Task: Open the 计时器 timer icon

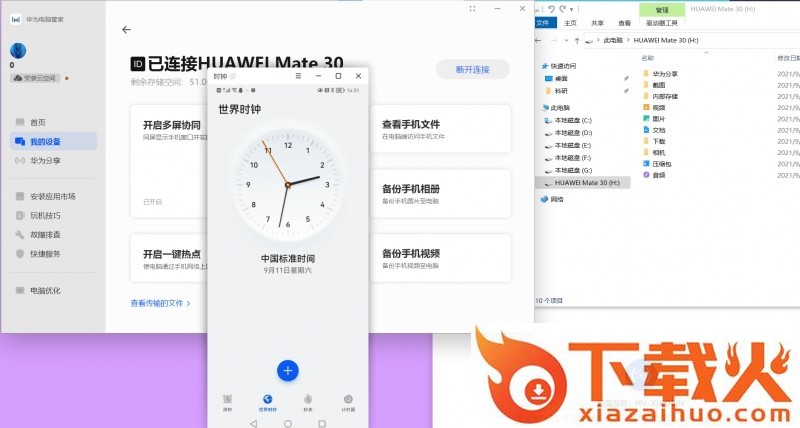Action: (x=348, y=399)
